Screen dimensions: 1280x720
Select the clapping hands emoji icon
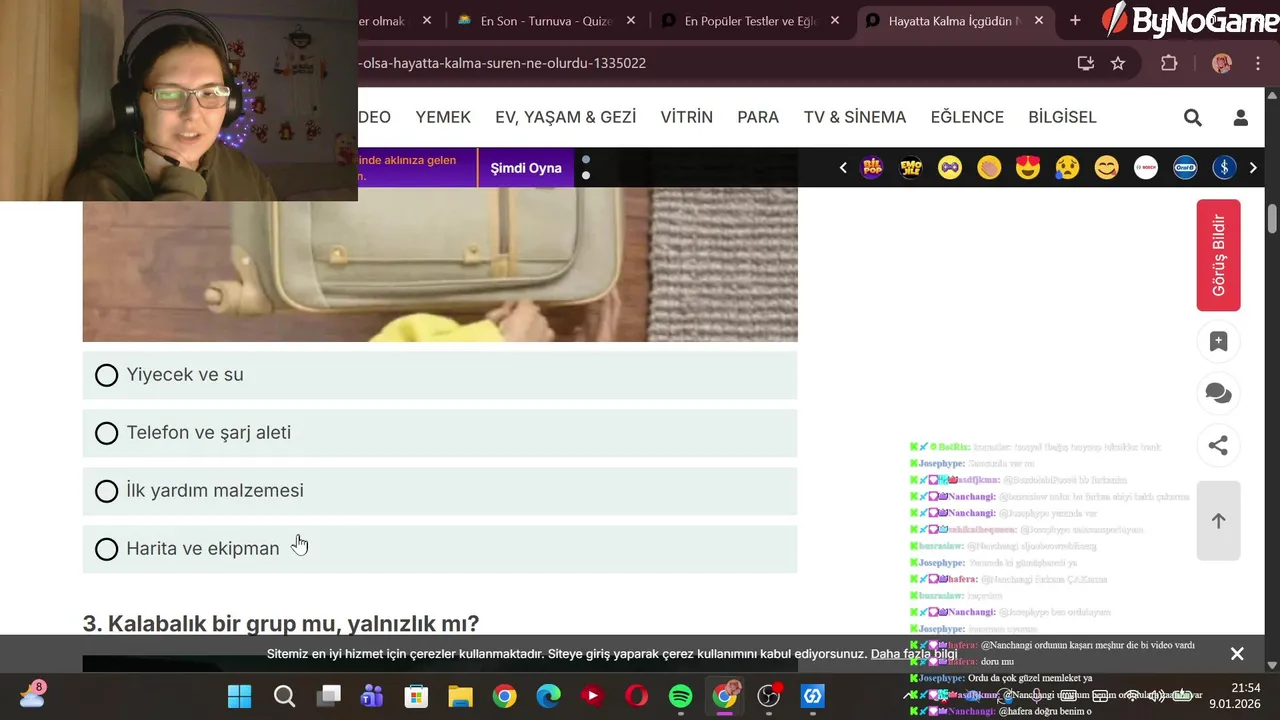click(989, 168)
